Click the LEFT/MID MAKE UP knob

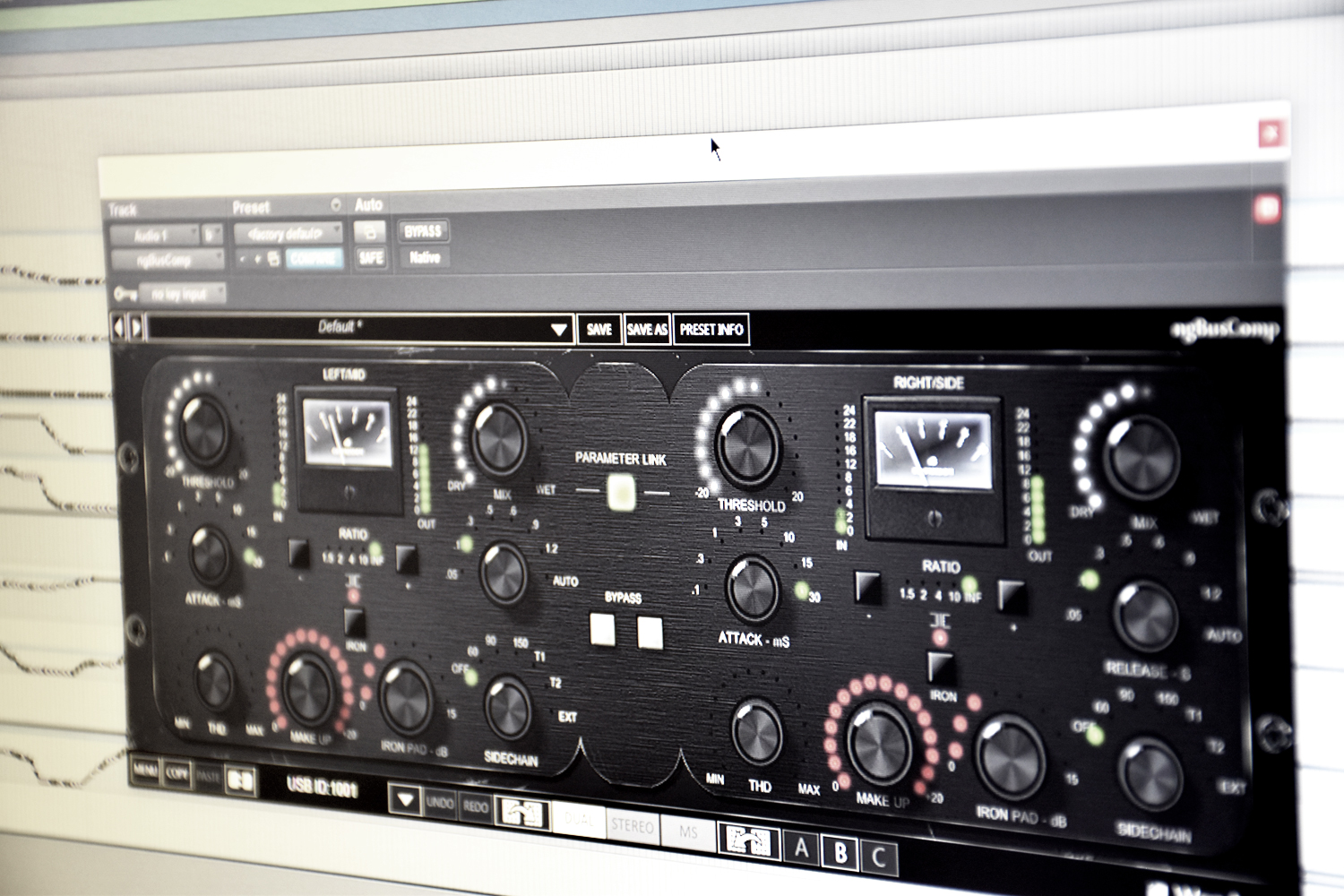[x=308, y=688]
